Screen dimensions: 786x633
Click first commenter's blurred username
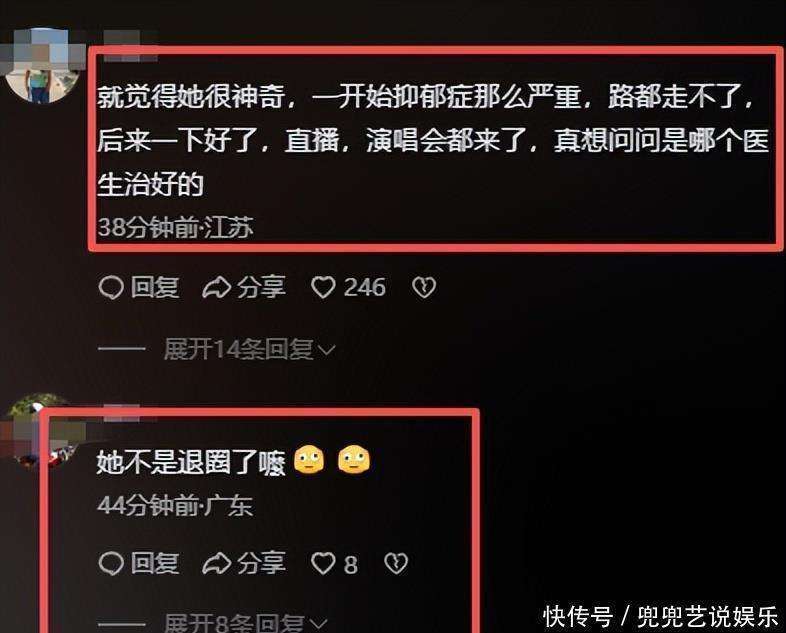click(129, 46)
